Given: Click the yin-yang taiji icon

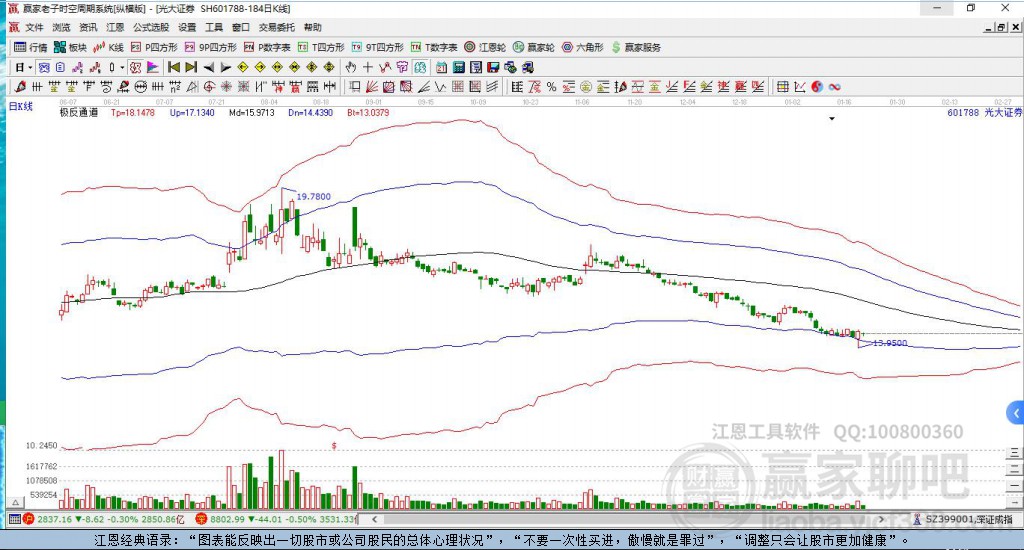Looking at the screenshot, I should [817, 87].
